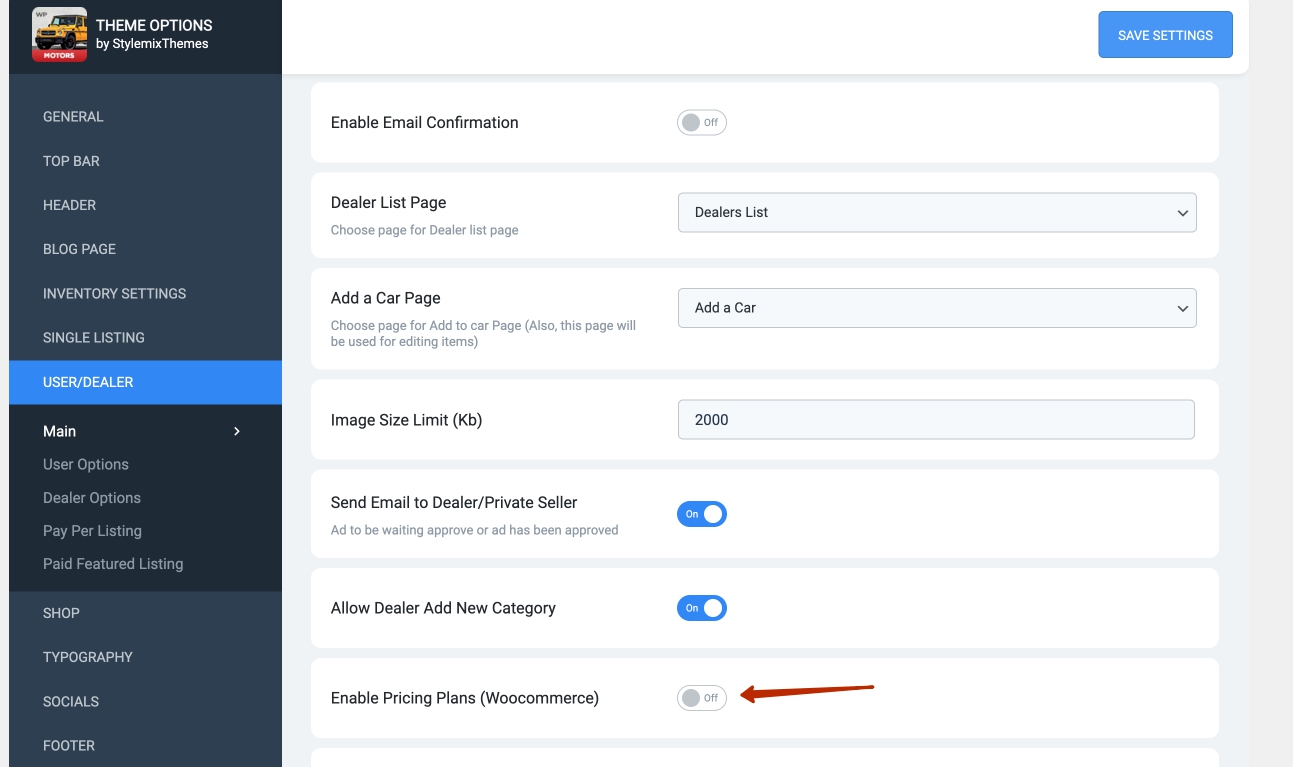Open Single Listing options

tap(93, 337)
